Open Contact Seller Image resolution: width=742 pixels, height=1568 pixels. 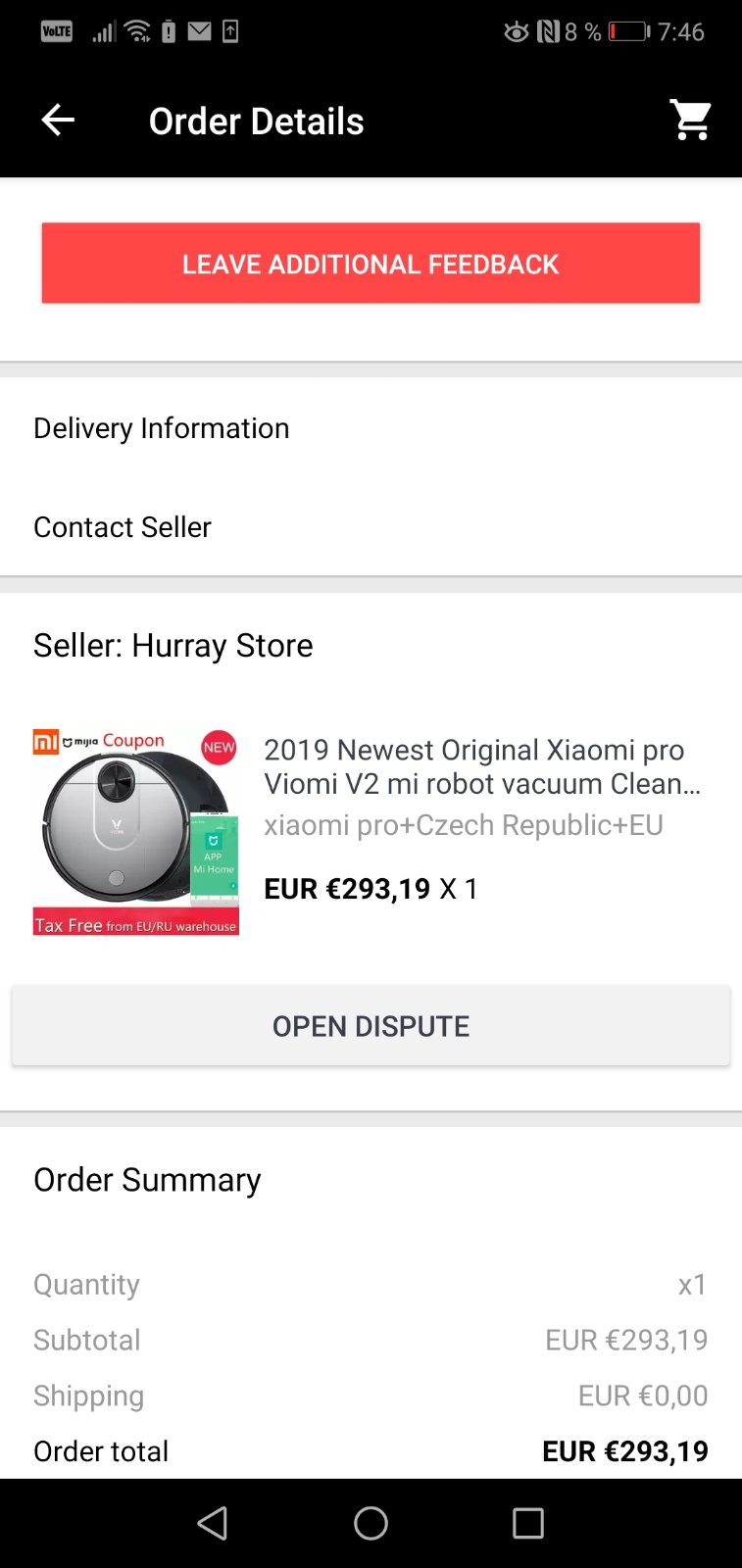[371, 527]
